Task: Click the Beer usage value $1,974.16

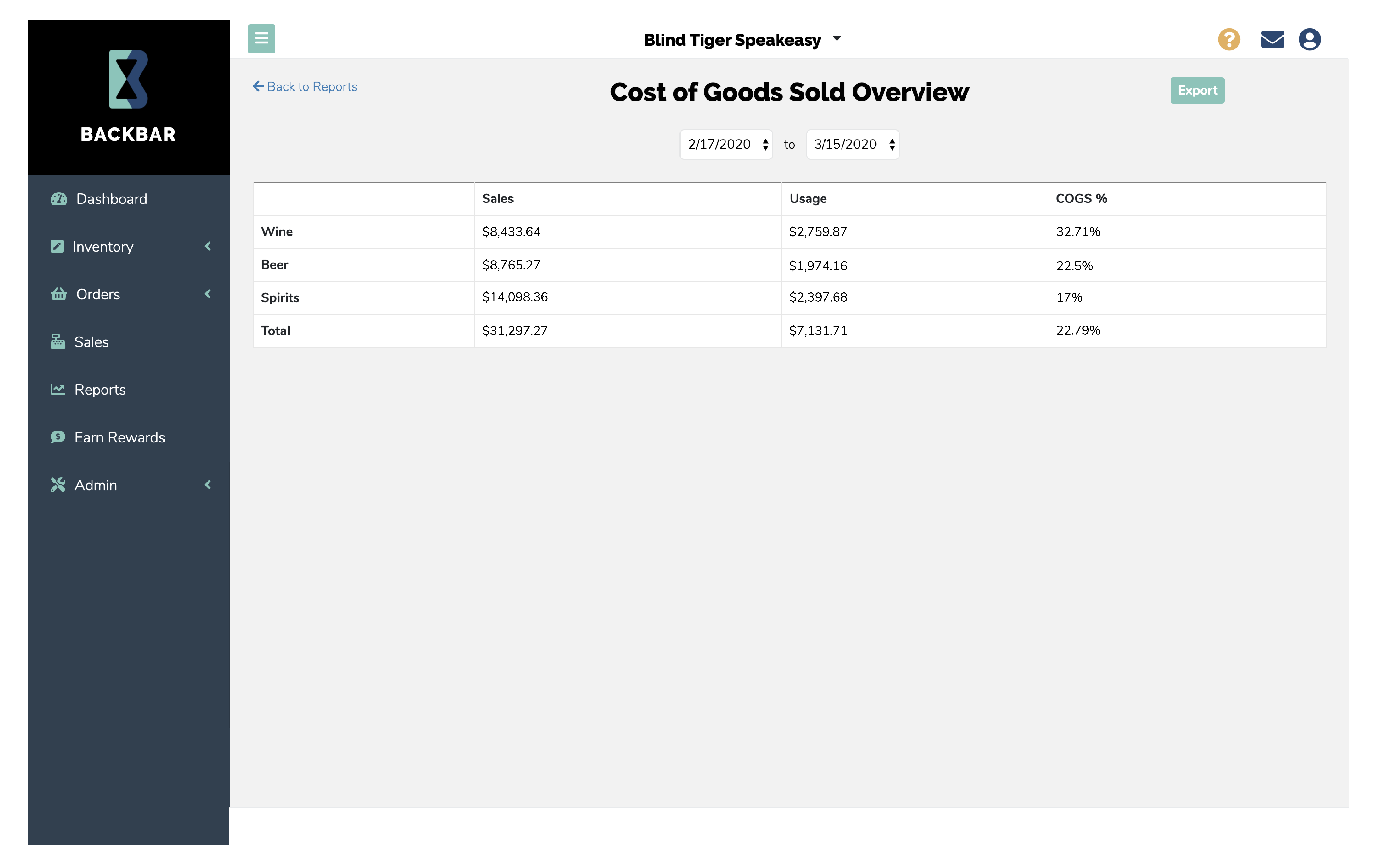Action: [818, 266]
